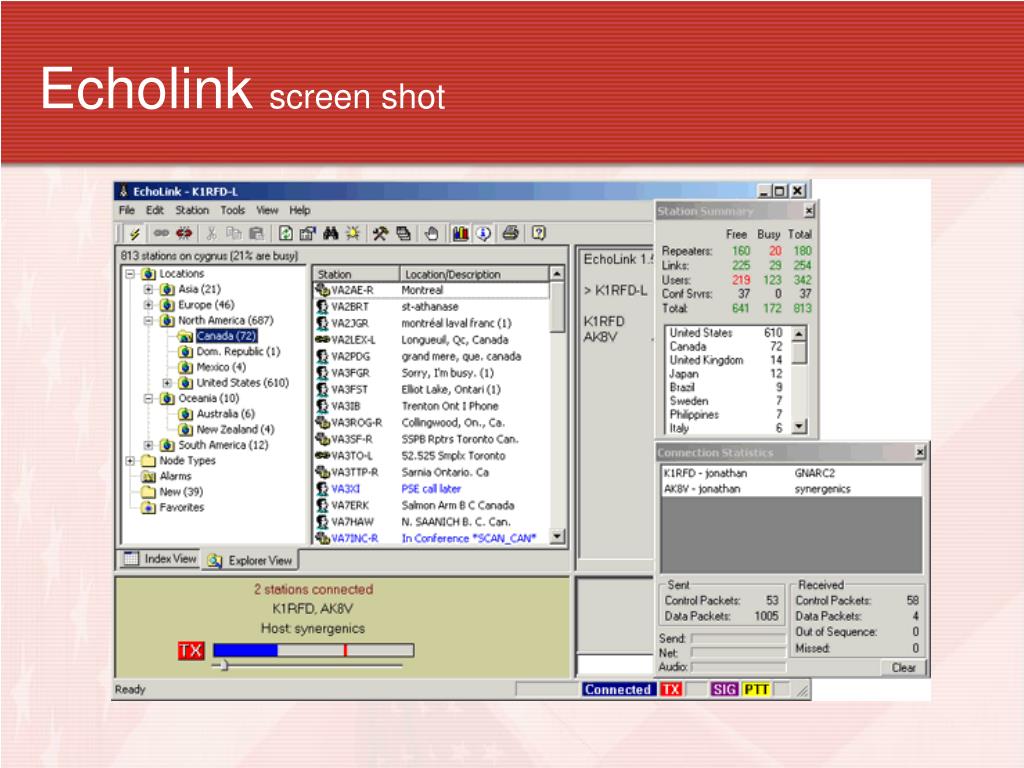Viewport: 1024px width, 768px height.
Task: Close the Station Summary panel
Action: tap(808, 211)
